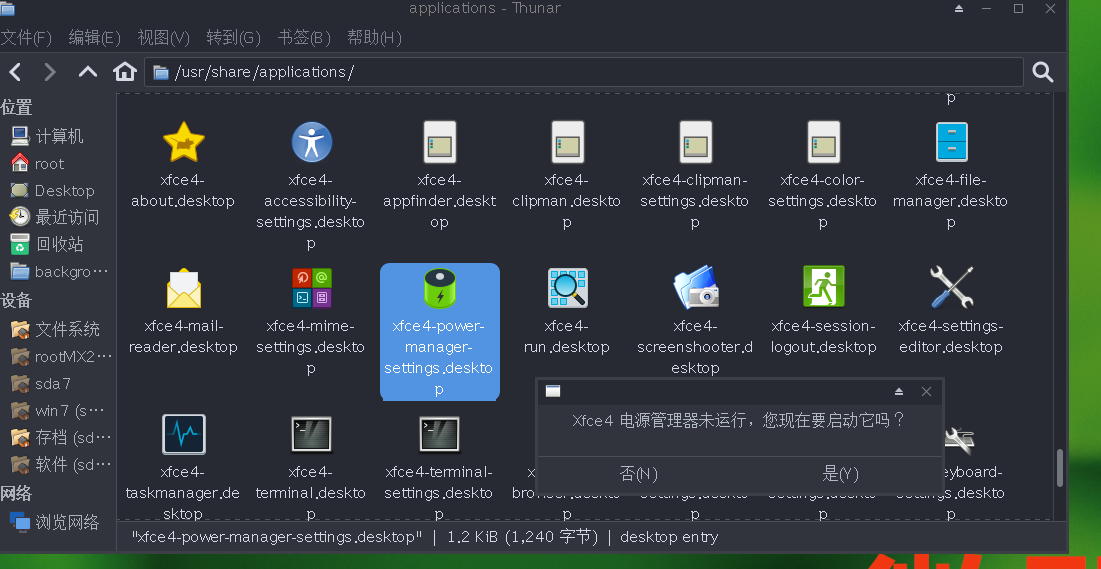The width and height of the screenshot is (1101, 569).
Task: Click the /usr/share/applications/ path field
Action: click(583, 72)
